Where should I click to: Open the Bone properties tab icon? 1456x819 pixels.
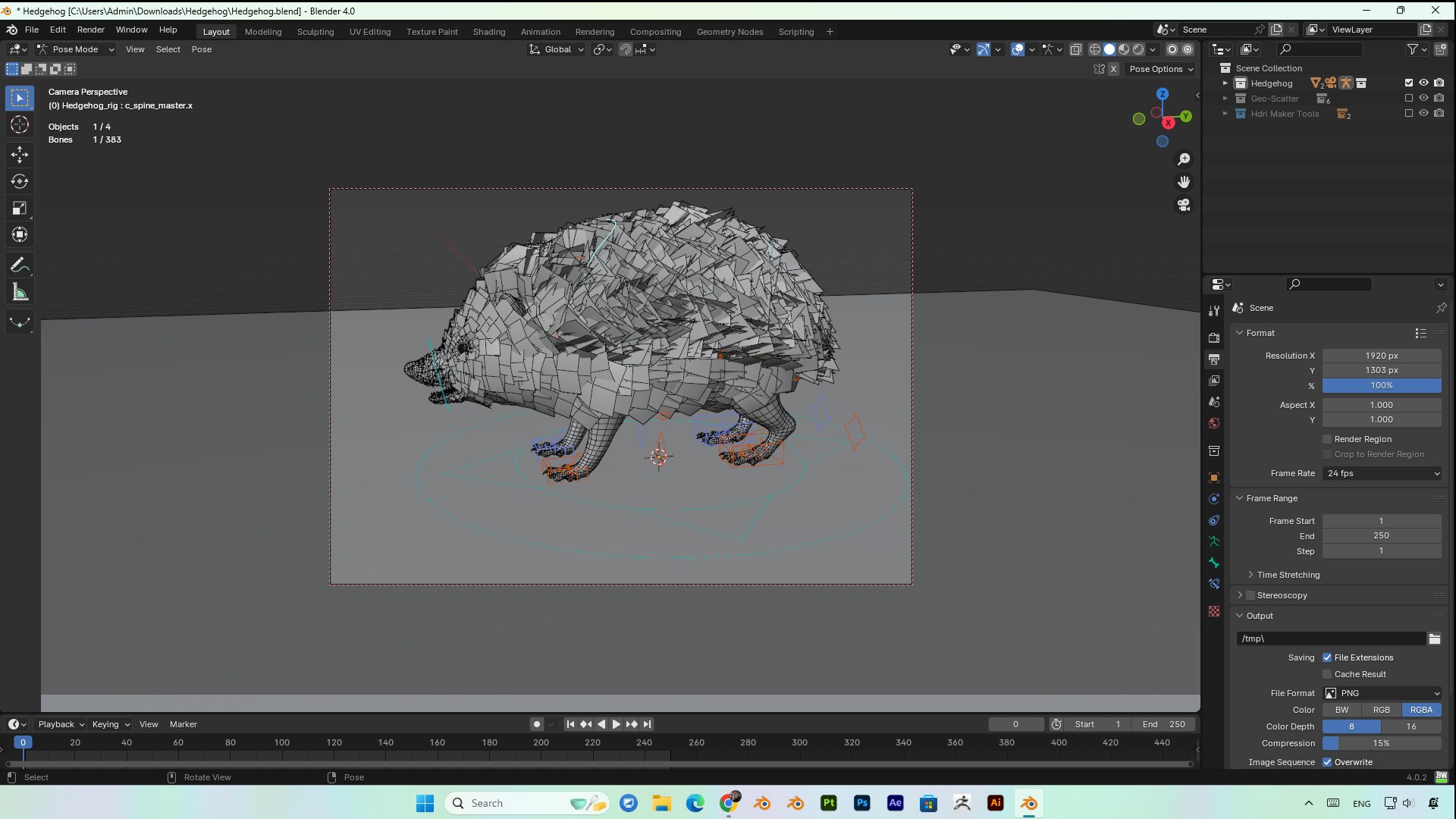(x=1214, y=563)
